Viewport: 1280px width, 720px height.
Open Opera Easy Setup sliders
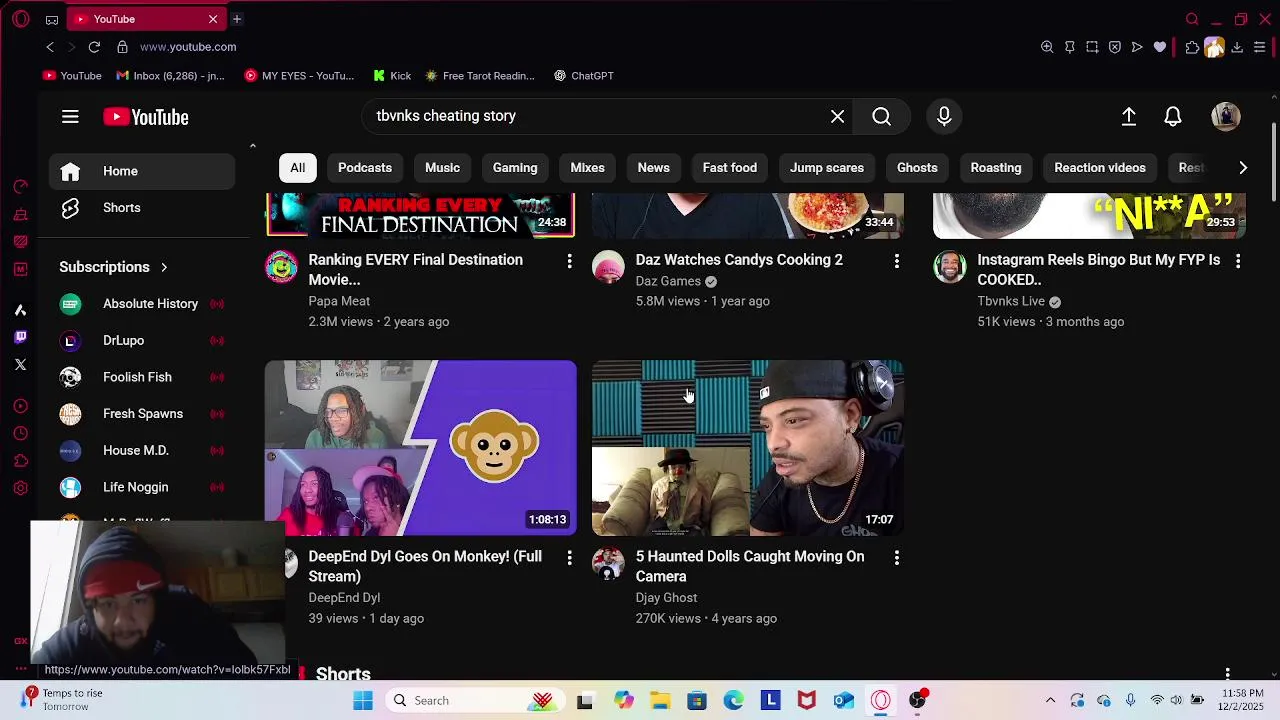point(1260,47)
